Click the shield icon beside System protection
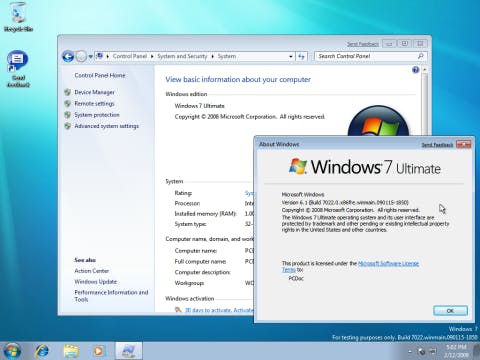Screen dimensions: 480x360 coord(68,115)
